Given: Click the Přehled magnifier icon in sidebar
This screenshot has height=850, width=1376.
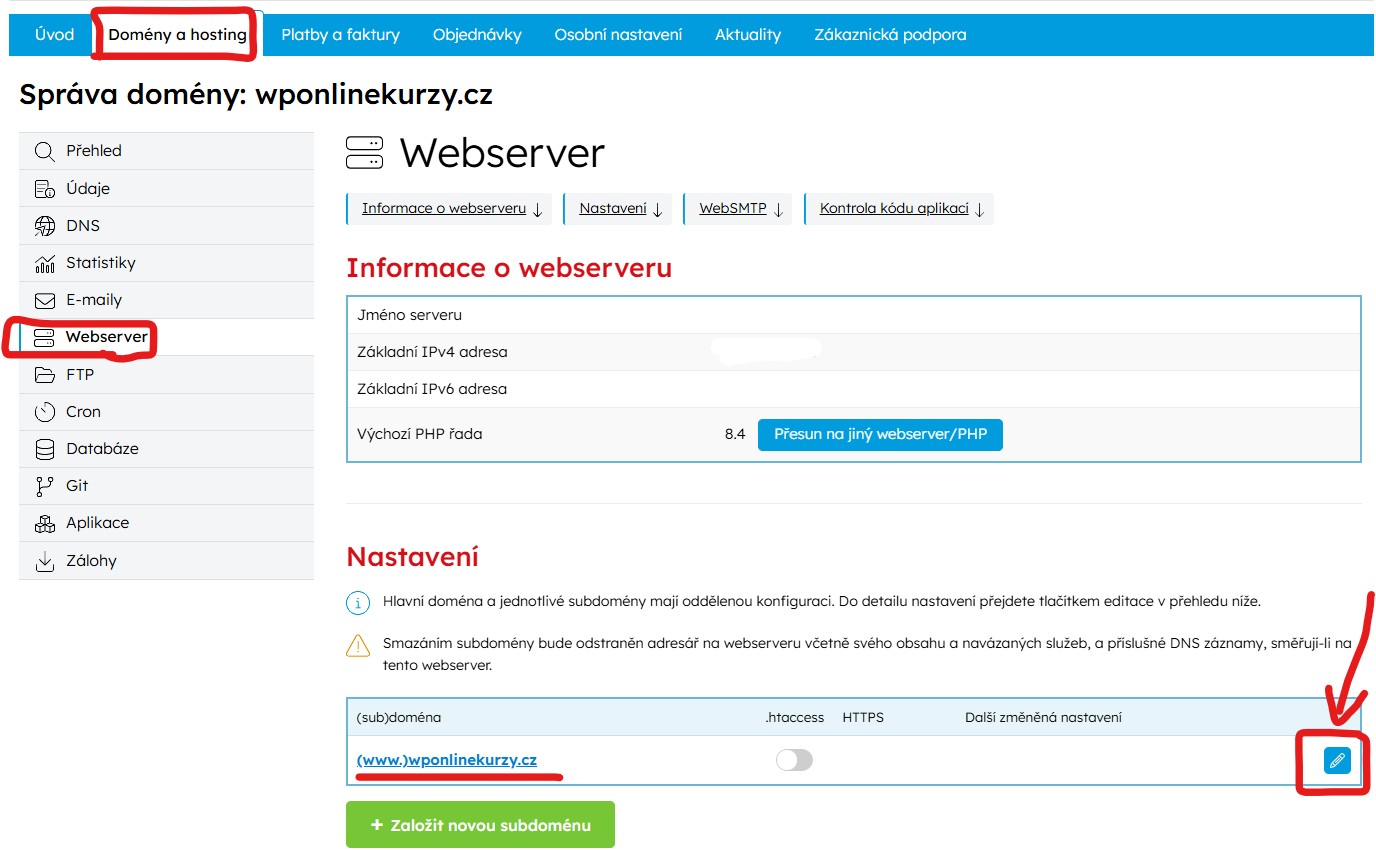Looking at the screenshot, I should click(x=44, y=151).
